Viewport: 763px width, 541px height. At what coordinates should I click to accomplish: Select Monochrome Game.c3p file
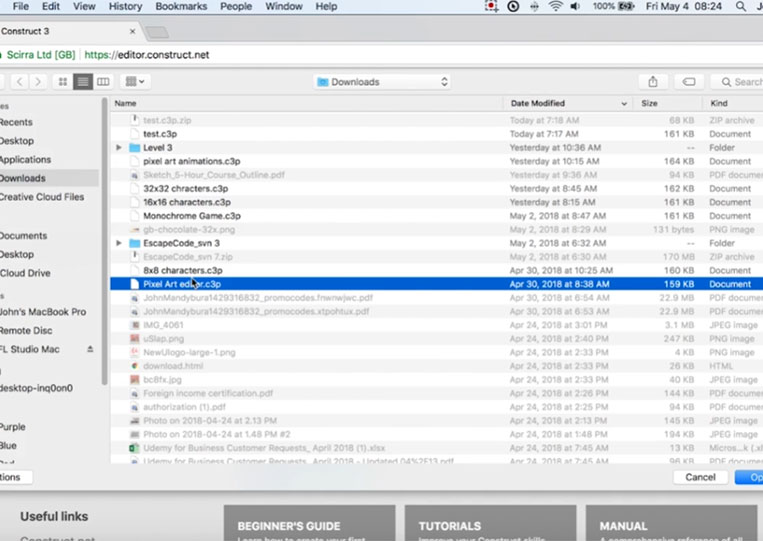(x=436, y=216)
